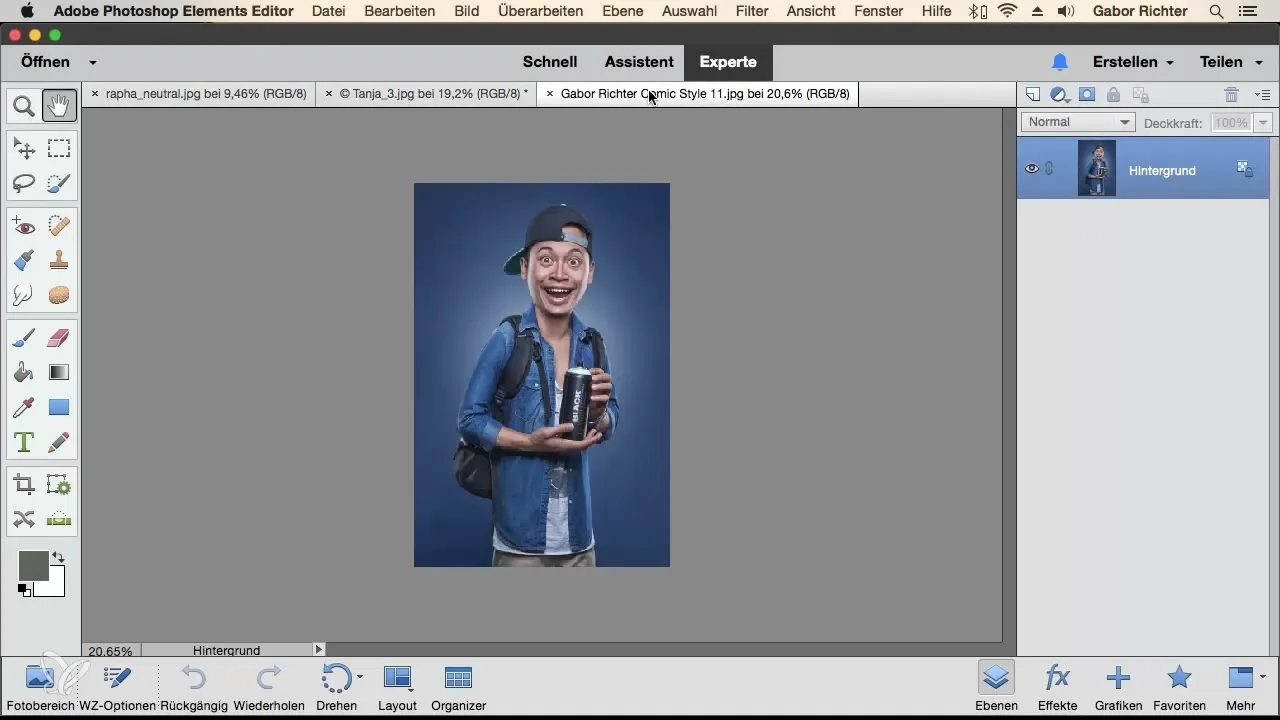Click Wiederholen redo button

pyautogui.click(x=269, y=686)
